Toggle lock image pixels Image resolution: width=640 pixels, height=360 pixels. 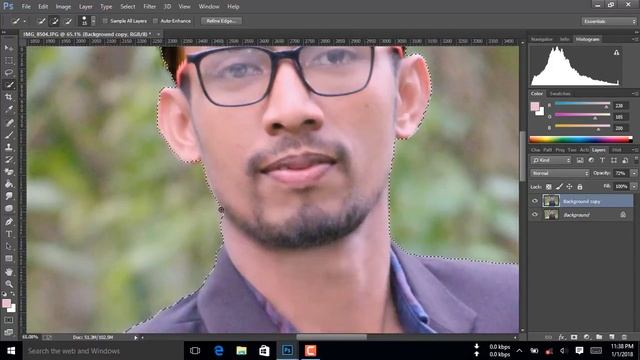[x=559, y=187]
